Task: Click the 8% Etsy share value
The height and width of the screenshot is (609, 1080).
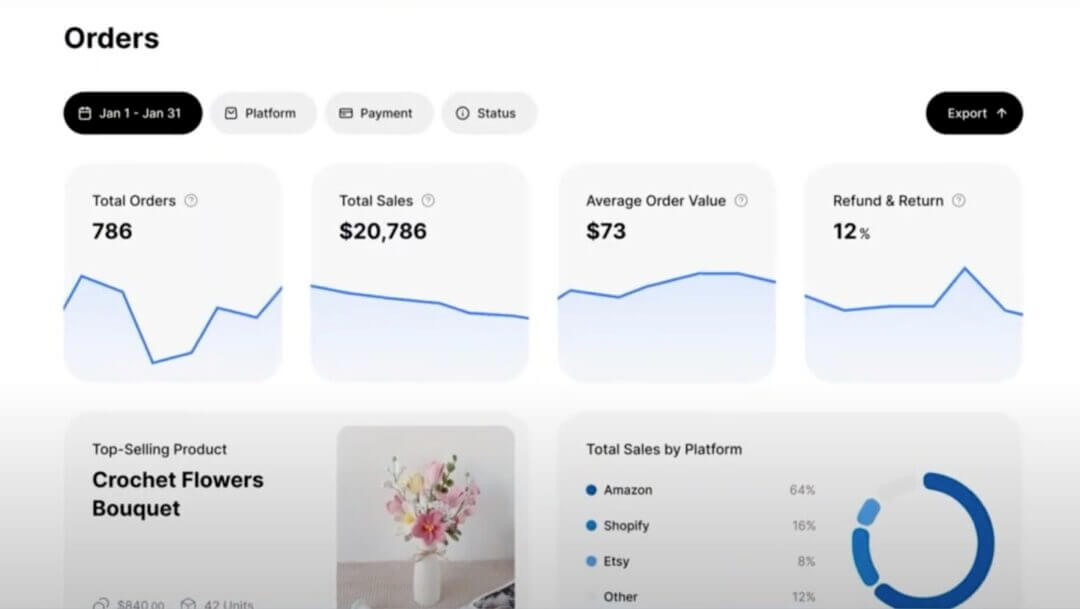Action: (807, 561)
